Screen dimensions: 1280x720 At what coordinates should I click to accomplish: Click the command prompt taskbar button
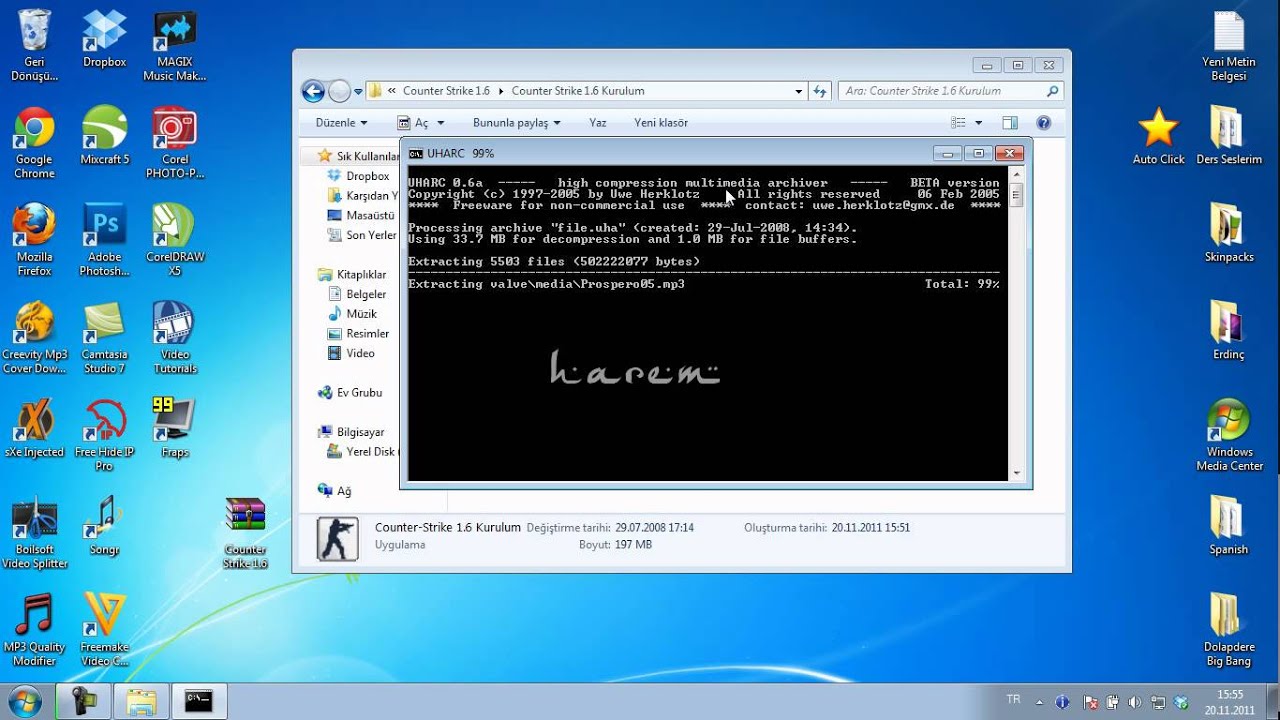(x=199, y=701)
